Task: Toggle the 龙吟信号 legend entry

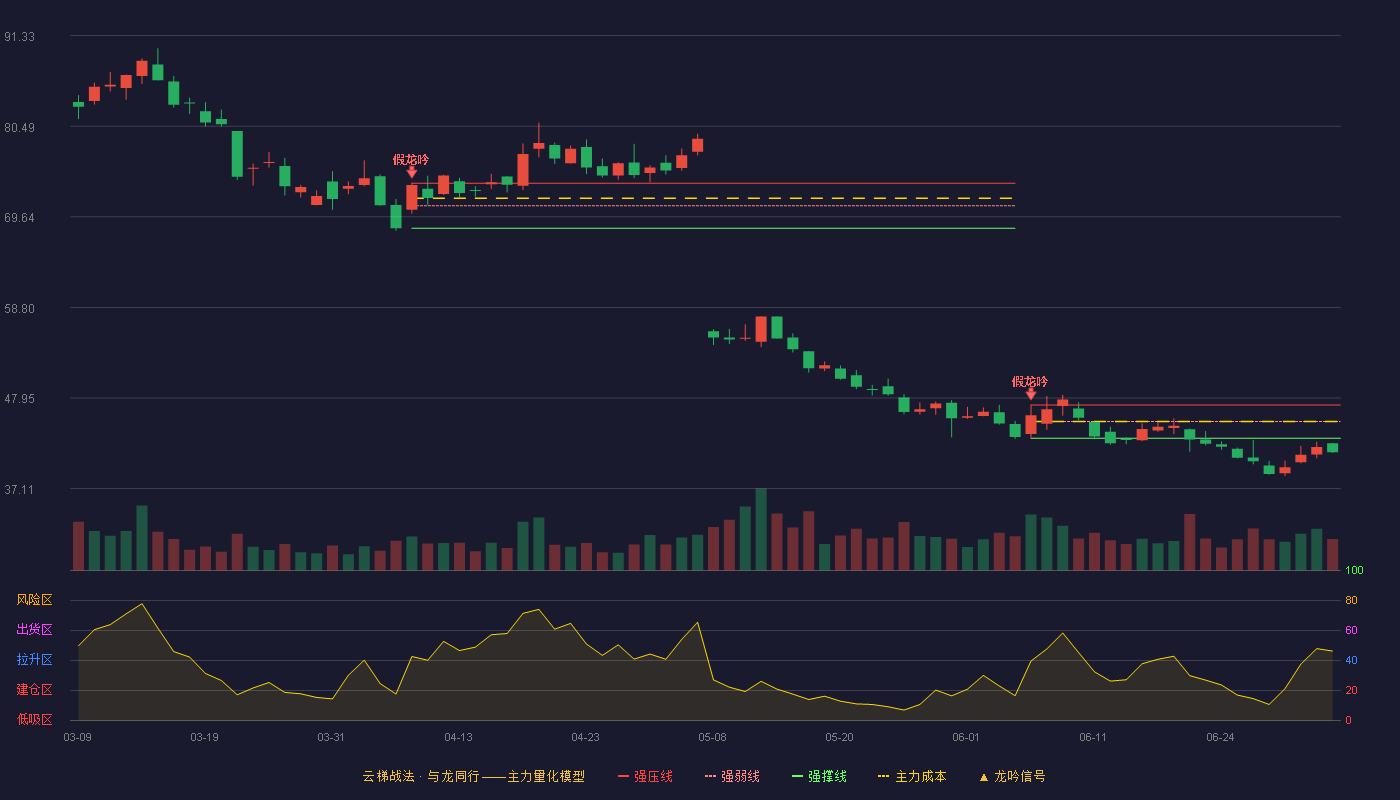Action: (1011, 776)
